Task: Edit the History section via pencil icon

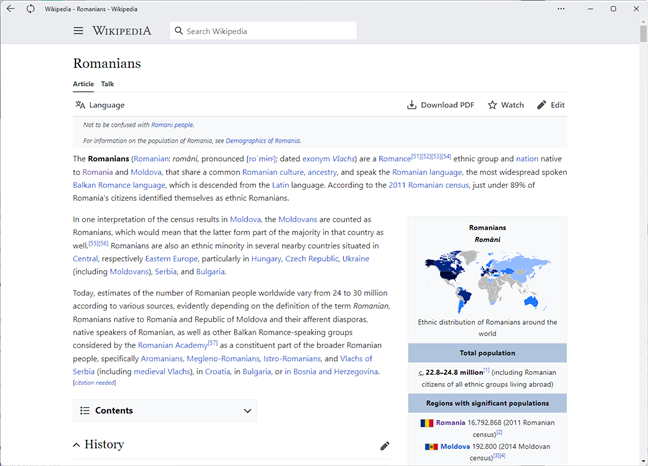Action: click(x=385, y=445)
